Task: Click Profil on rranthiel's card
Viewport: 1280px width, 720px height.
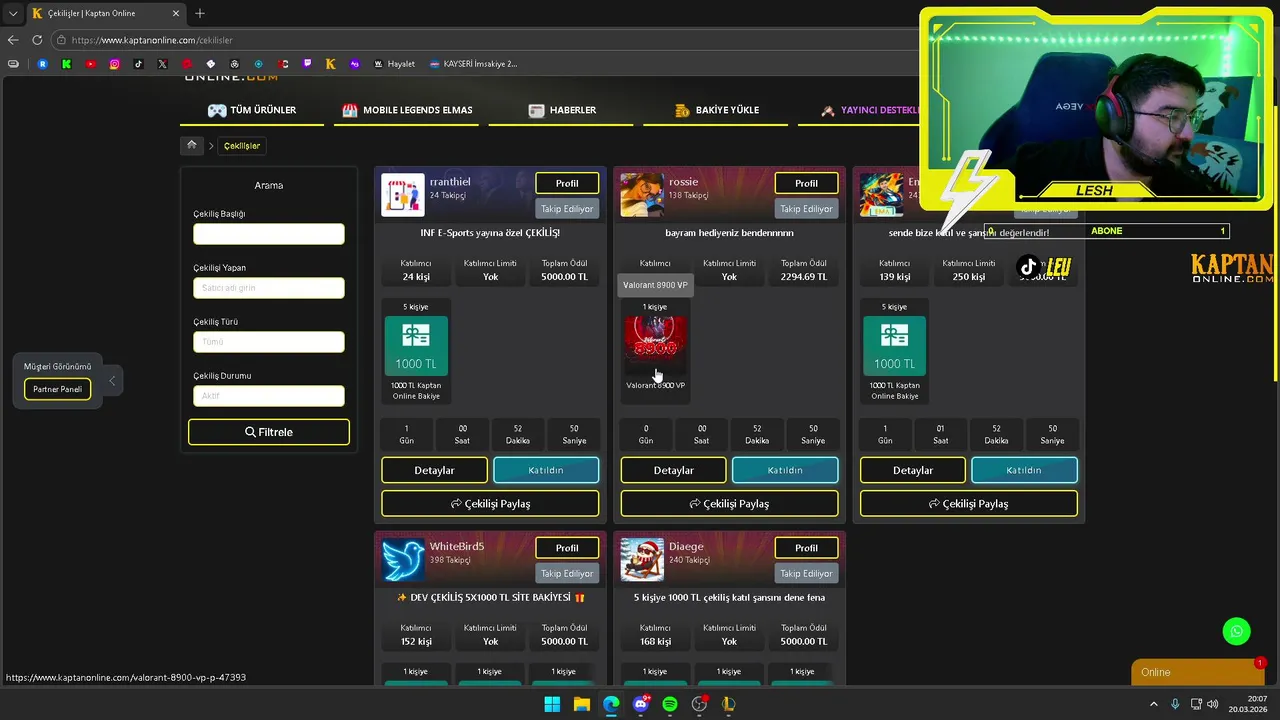Action: 567,183
